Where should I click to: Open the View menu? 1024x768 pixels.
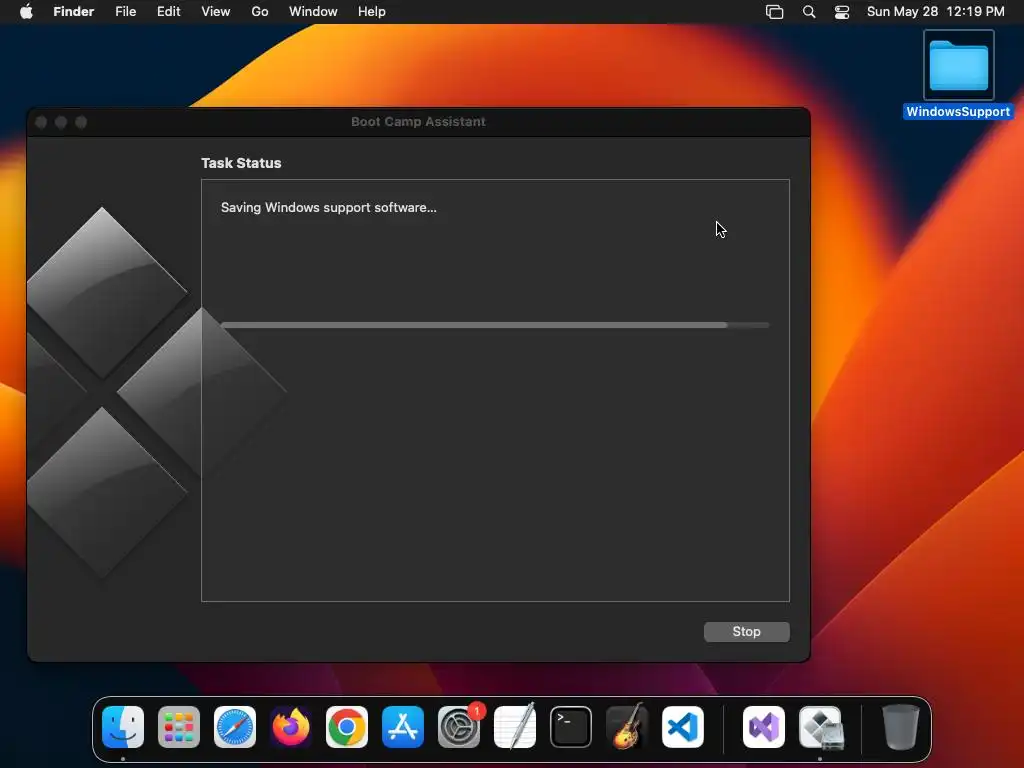[216, 12]
